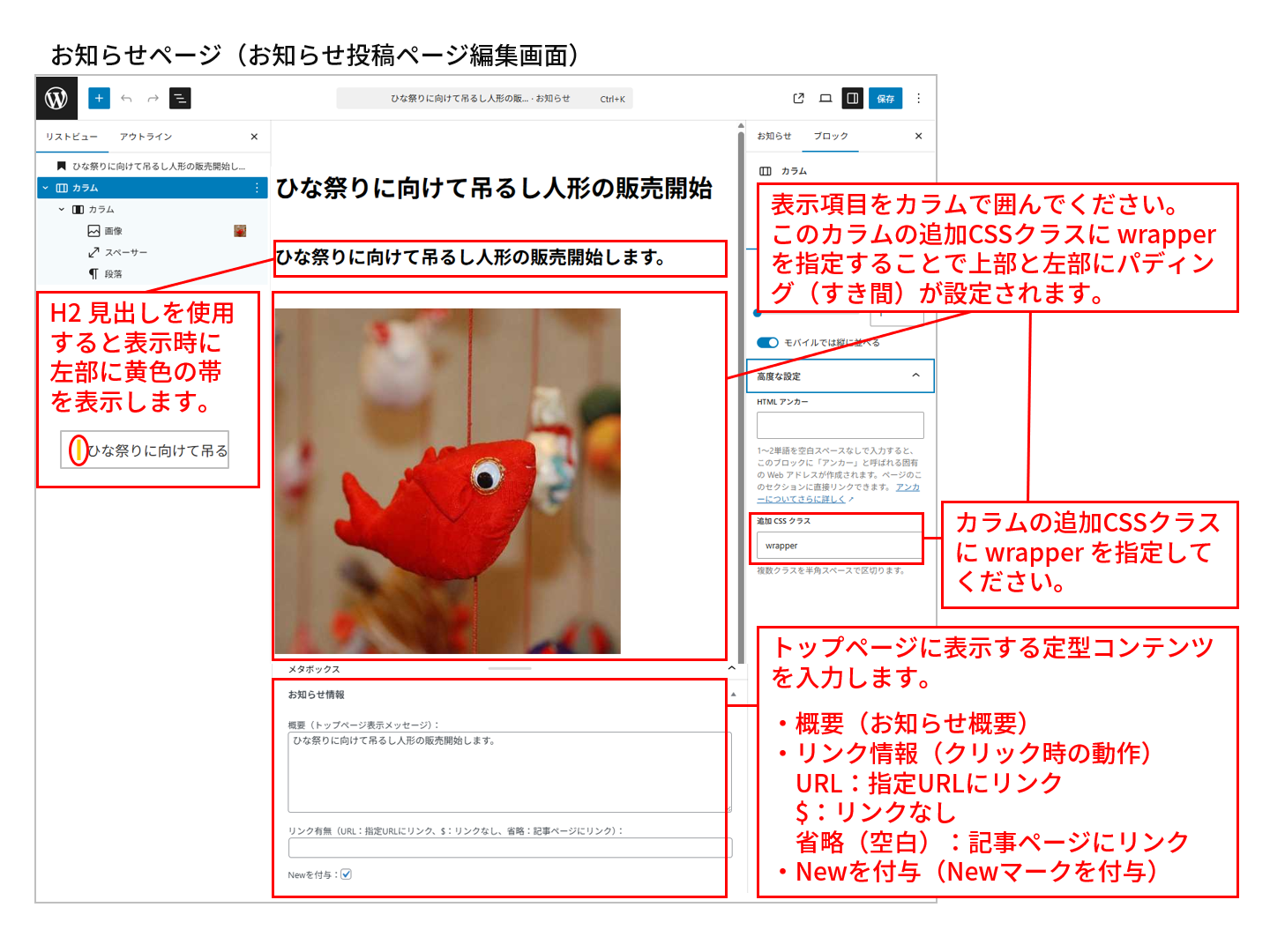This screenshot has height=952, width=1270.
Task: Open the editor options three-dot menu
Action: click(x=918, y=98)
